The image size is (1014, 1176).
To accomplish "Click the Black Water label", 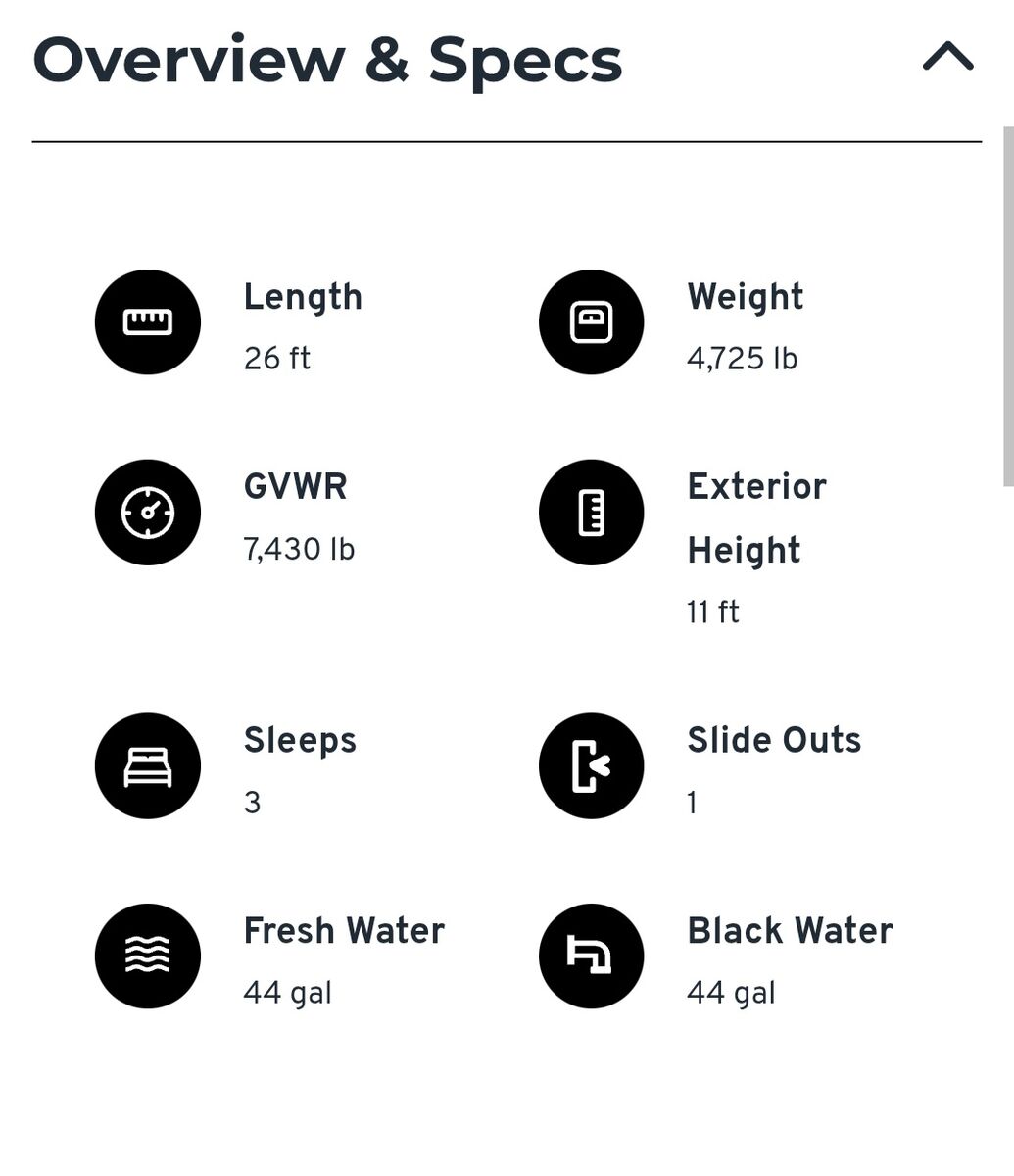I will (790, 931).
